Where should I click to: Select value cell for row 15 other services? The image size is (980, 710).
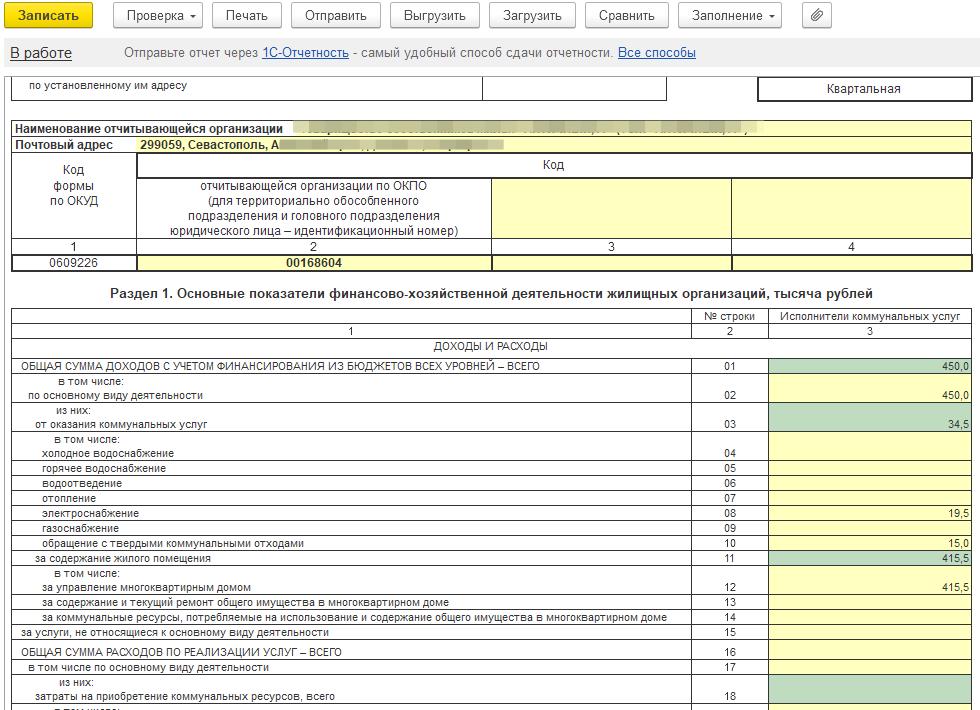point(869,632)
